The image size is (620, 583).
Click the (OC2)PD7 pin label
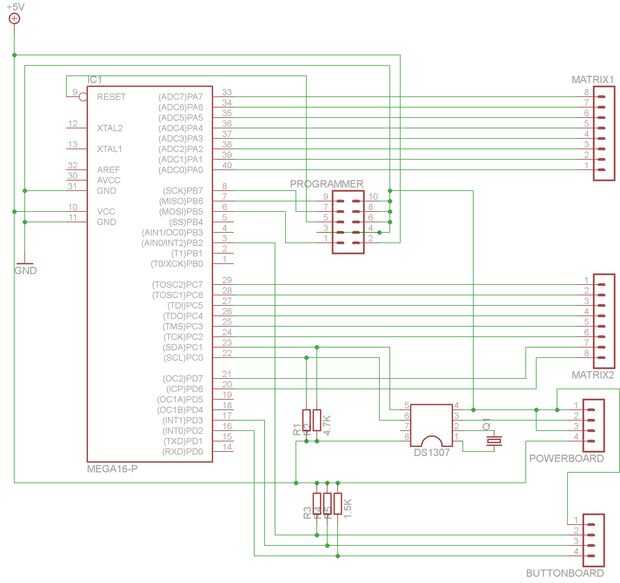(x=183, y=379)
